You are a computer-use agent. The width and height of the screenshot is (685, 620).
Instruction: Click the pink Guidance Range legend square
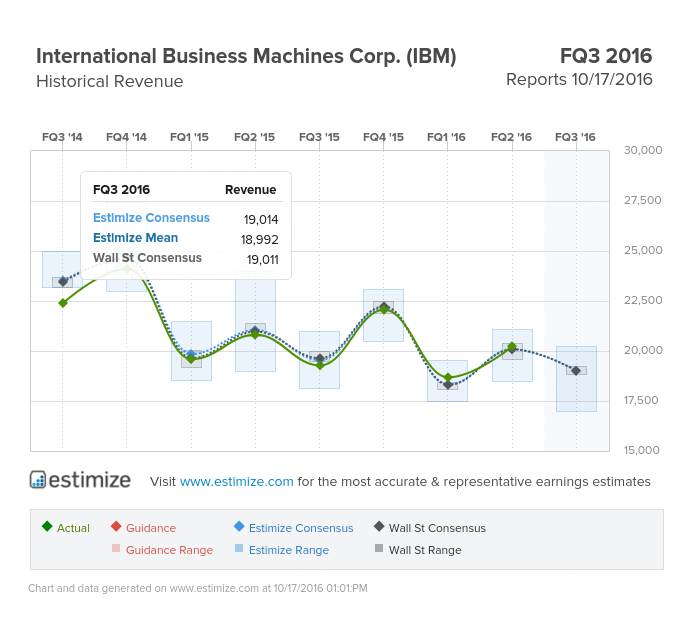point(116,548)
